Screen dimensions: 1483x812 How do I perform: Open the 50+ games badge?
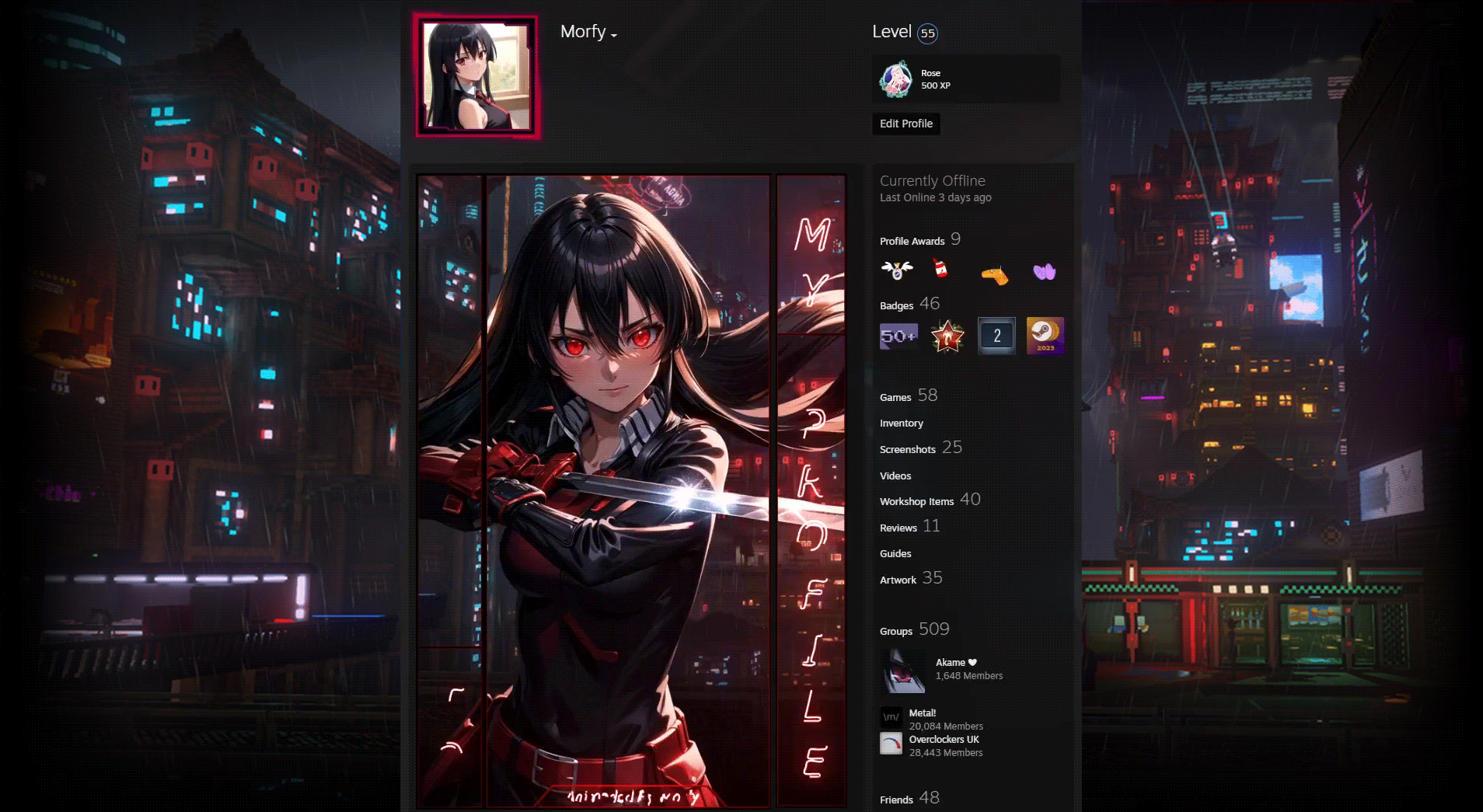pyautogui.click(x=899, y=336)
